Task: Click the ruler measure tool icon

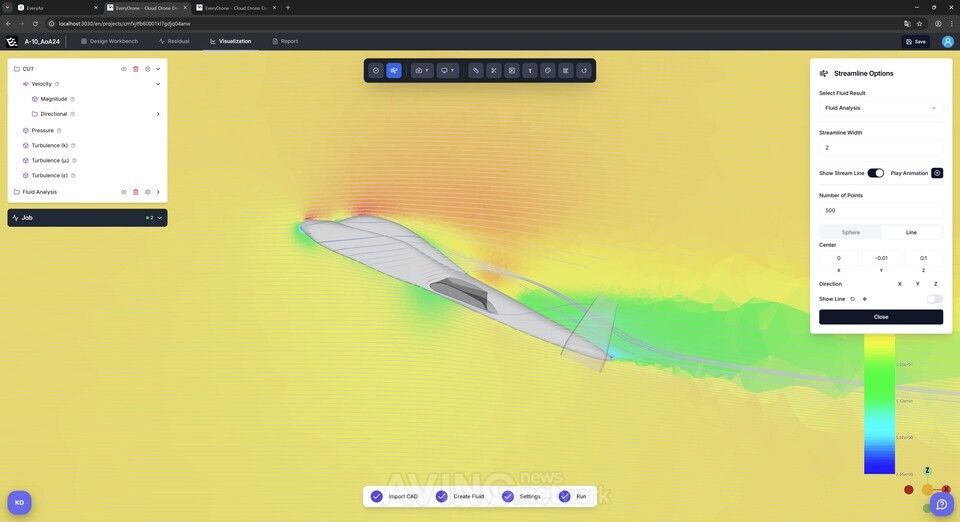Action: tap(475, 70)
